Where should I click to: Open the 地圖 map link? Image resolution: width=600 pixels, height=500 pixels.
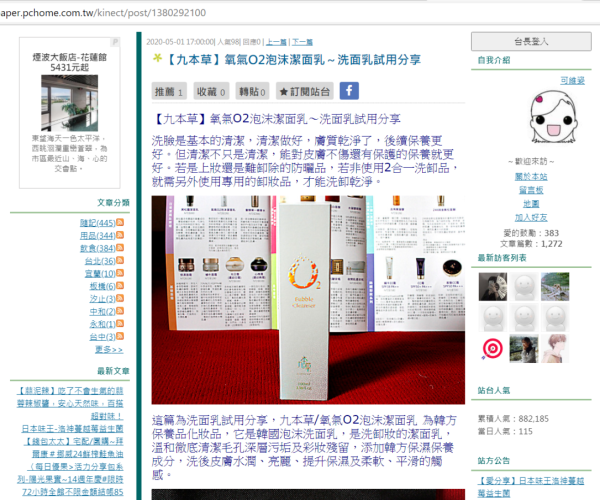[531, 204]
